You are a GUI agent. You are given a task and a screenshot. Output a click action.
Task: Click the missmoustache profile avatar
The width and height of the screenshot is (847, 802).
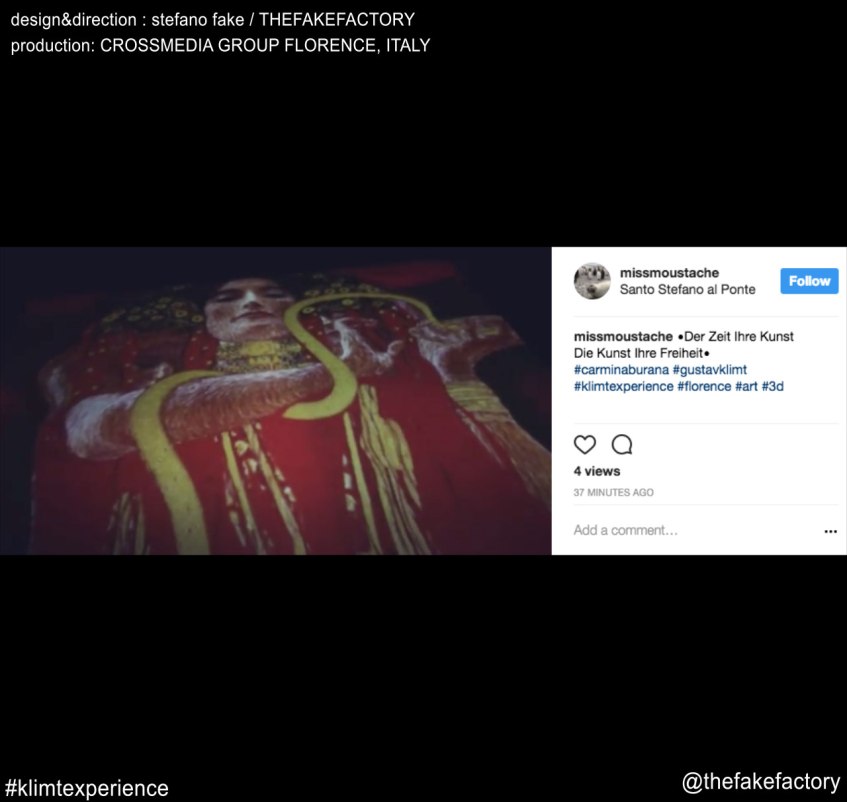tap(592, 281)
